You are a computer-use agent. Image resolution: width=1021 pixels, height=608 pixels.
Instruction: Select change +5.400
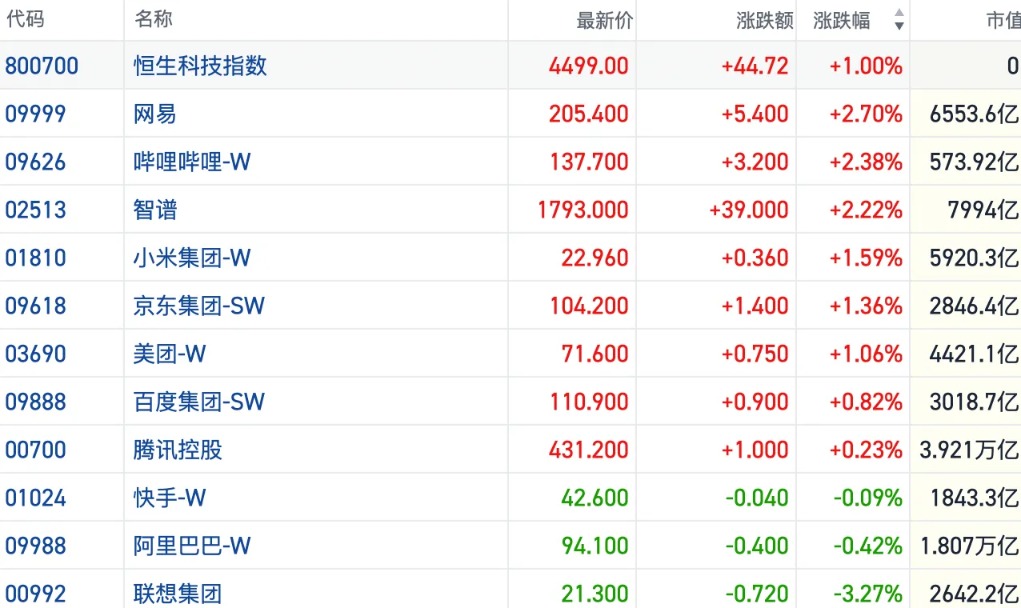pos(755,114)
